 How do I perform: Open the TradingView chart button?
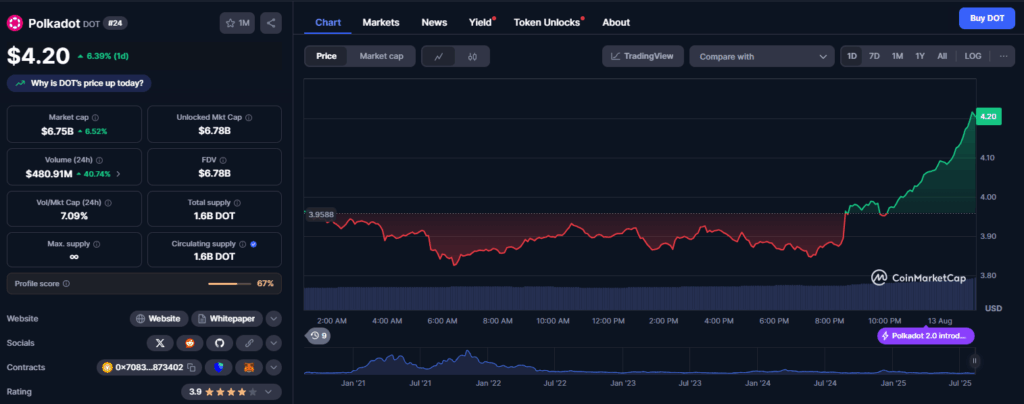(643, 56)
